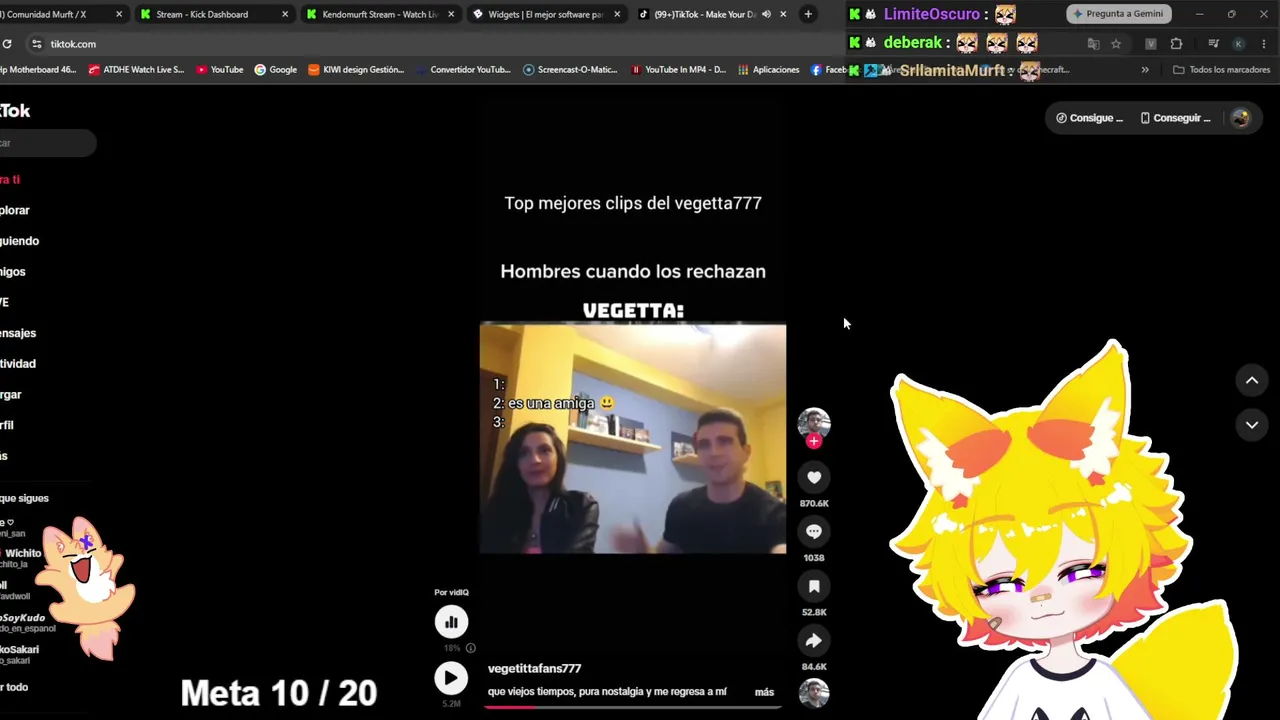The image size is (1280, 720).
Task: Open the Aplicaciones bookmark
Action: tap(769, 70)
